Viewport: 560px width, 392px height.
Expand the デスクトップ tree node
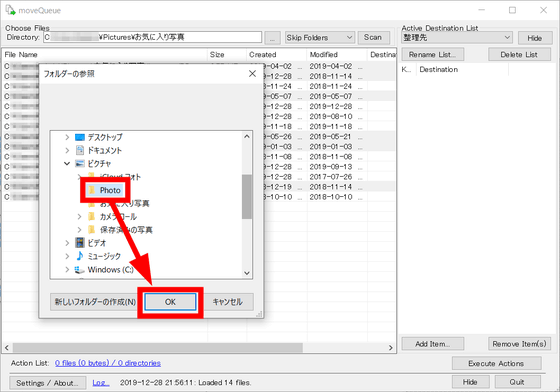(67, 137)
